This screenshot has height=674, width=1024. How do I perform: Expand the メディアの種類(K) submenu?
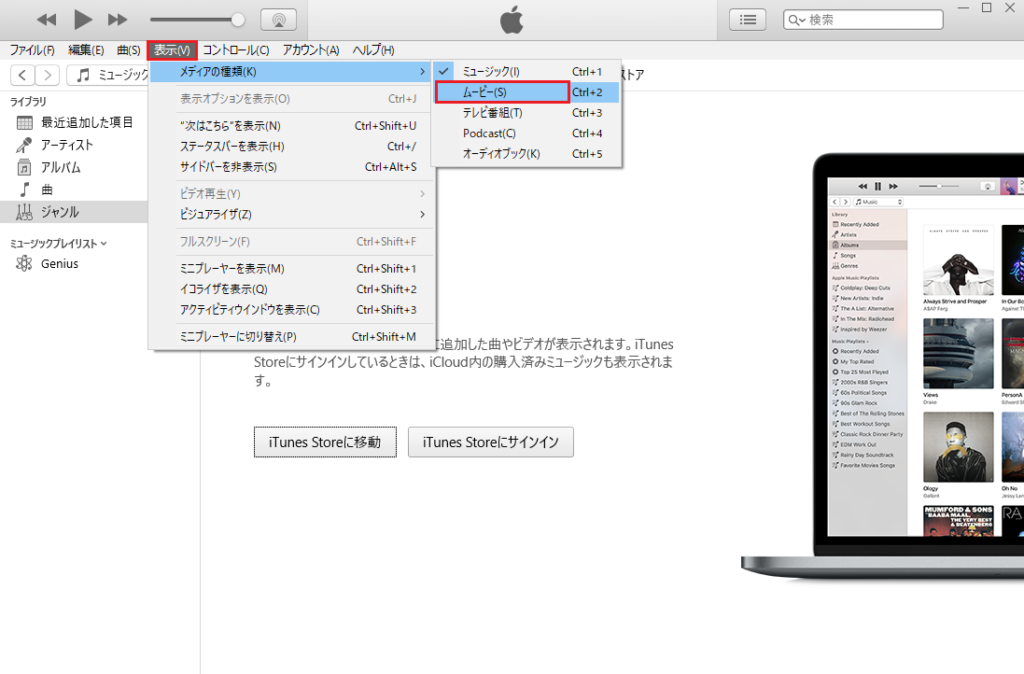click(292, 72)
